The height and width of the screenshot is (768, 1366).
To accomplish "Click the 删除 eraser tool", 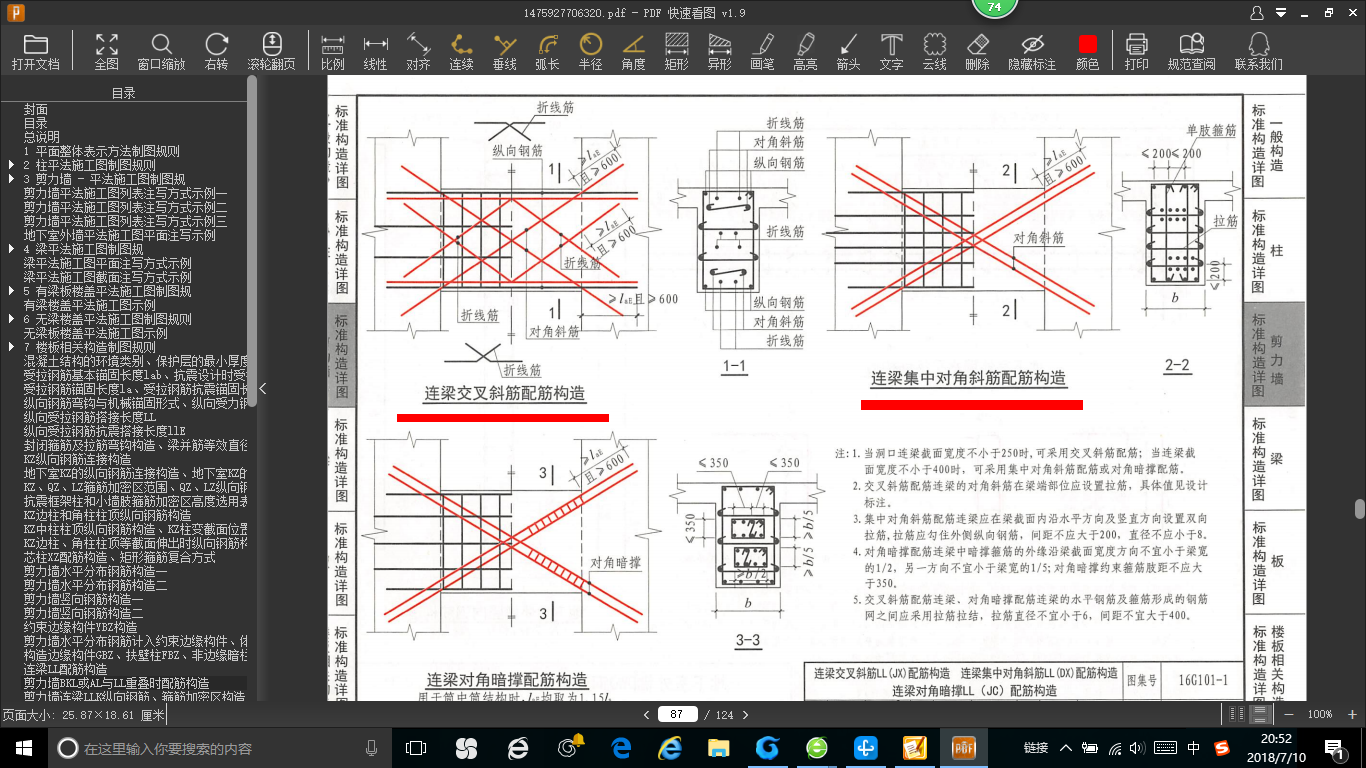I will pos(977,51).
